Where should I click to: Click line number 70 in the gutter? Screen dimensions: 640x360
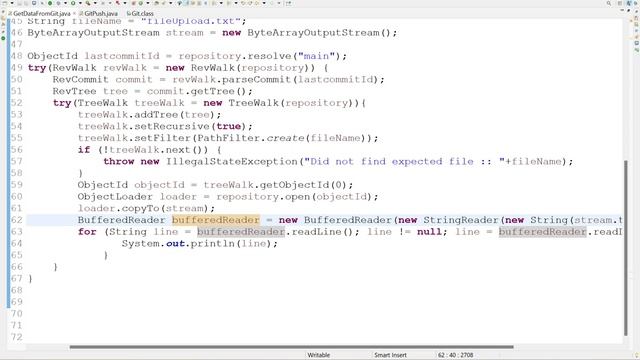[16, 314]
